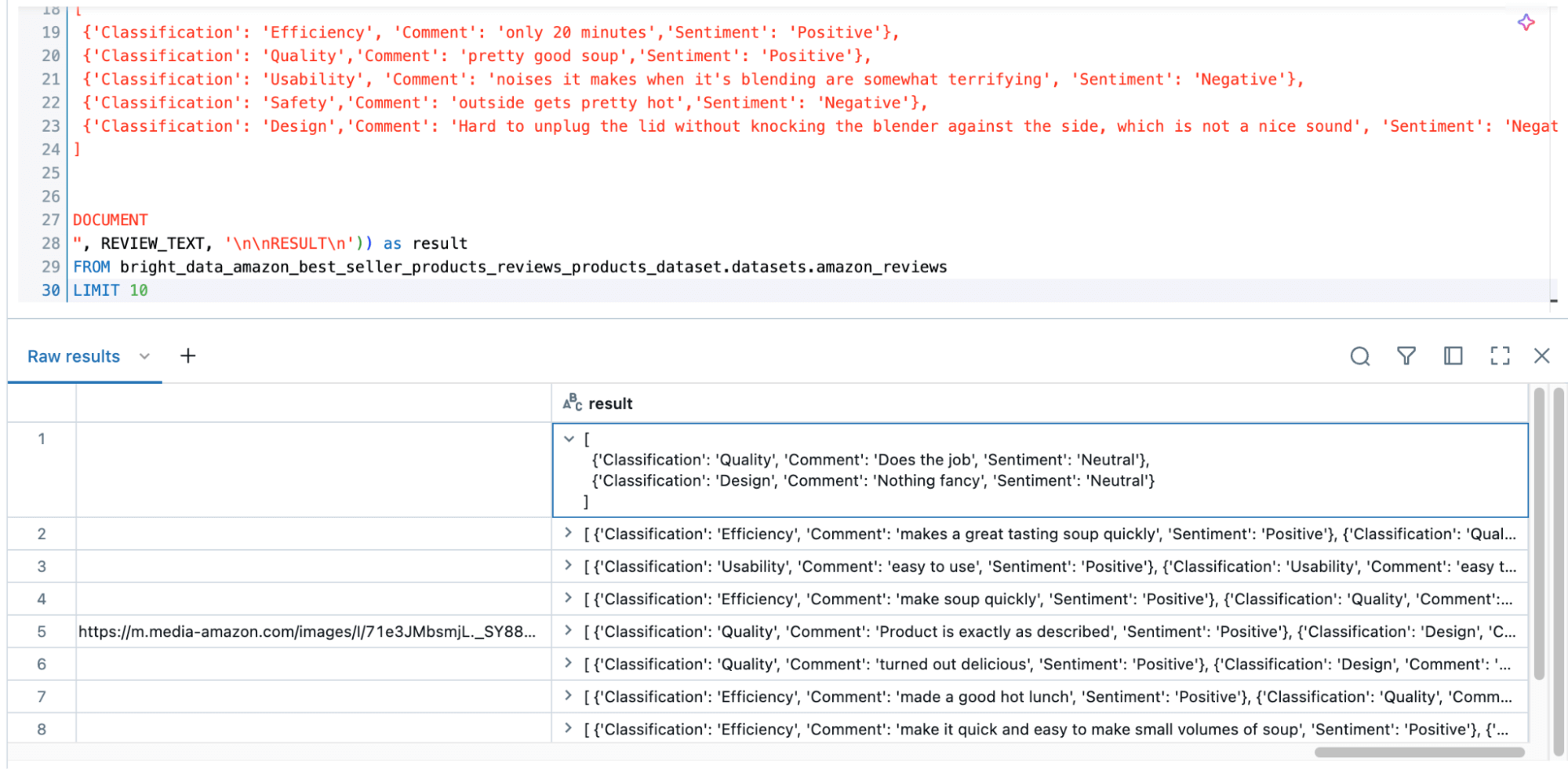Click the AI assistant sparkle icon
The image size is (1568, 769).
pyautogui.click(x=1526, y=23)
